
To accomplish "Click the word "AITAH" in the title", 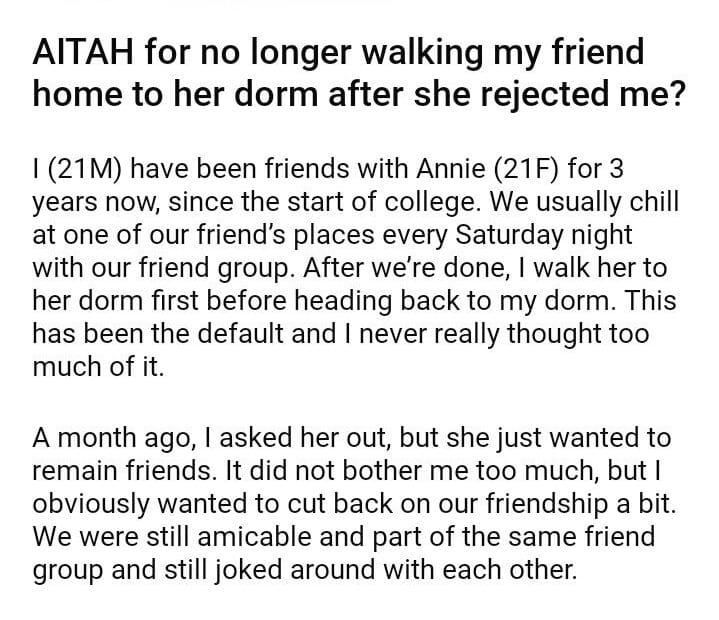I will tap(85, 51).
